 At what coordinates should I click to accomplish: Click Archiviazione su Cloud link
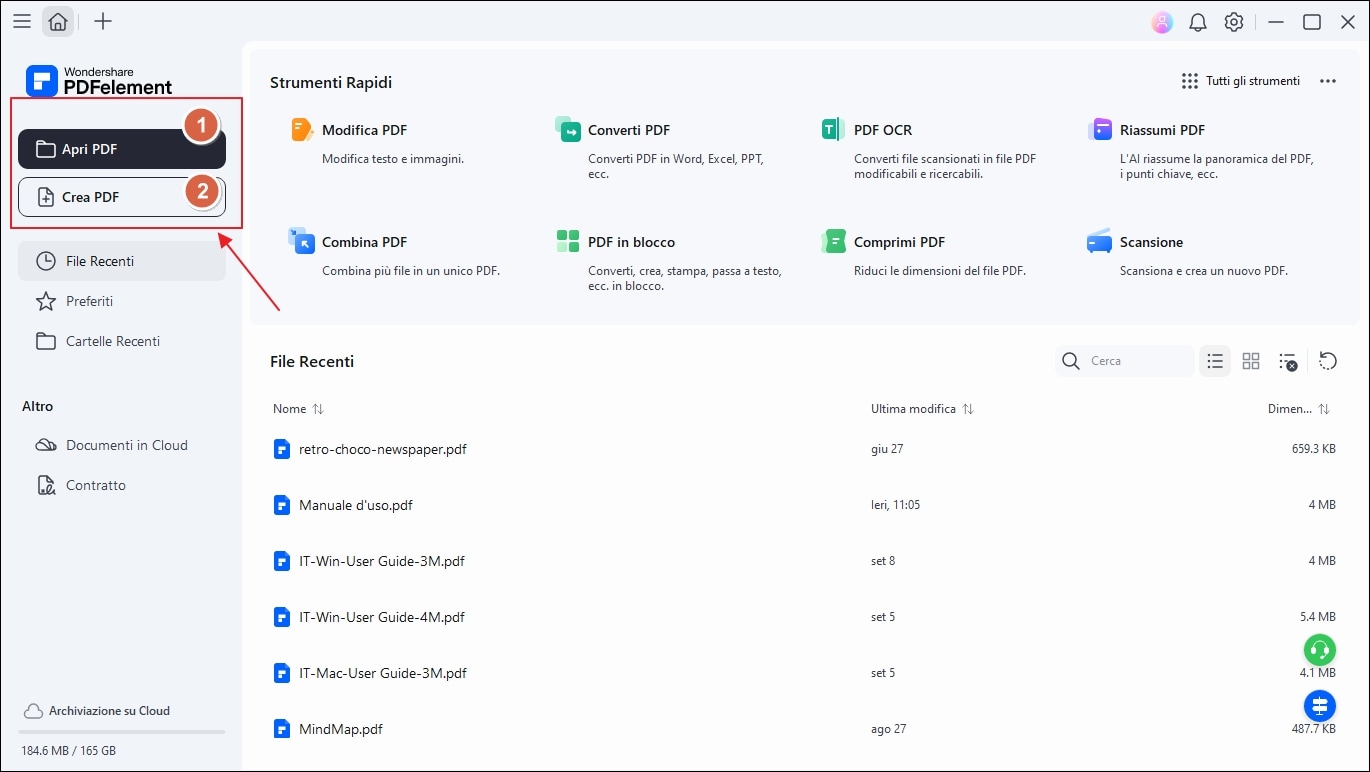coord(97,711)
